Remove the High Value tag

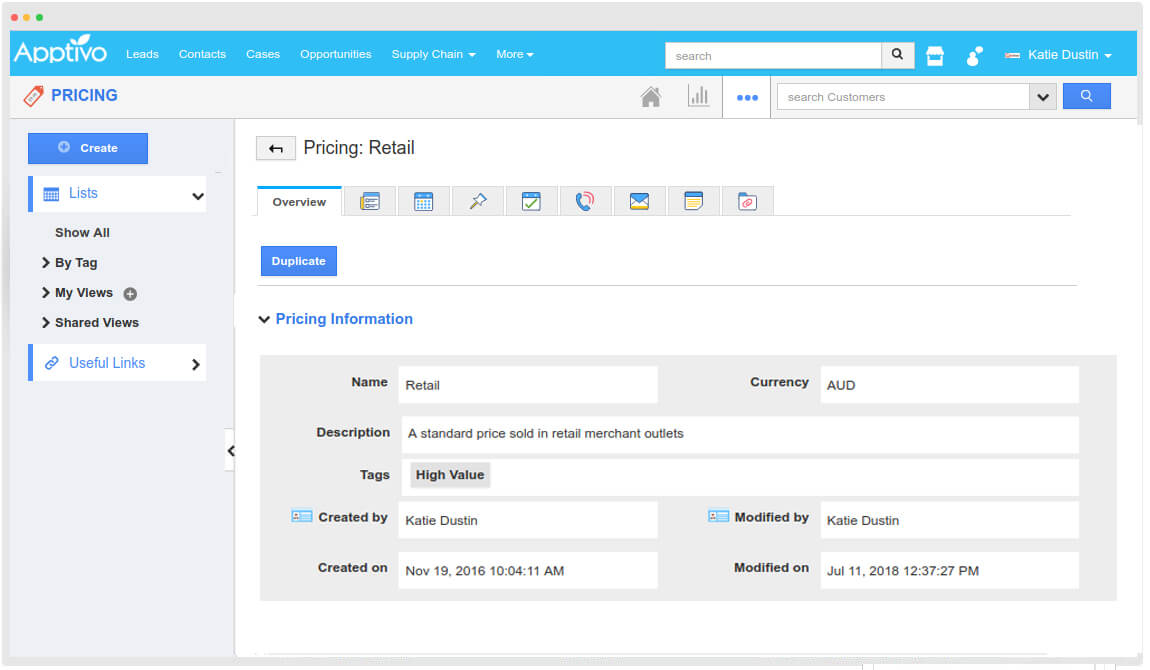pos(449,474)
